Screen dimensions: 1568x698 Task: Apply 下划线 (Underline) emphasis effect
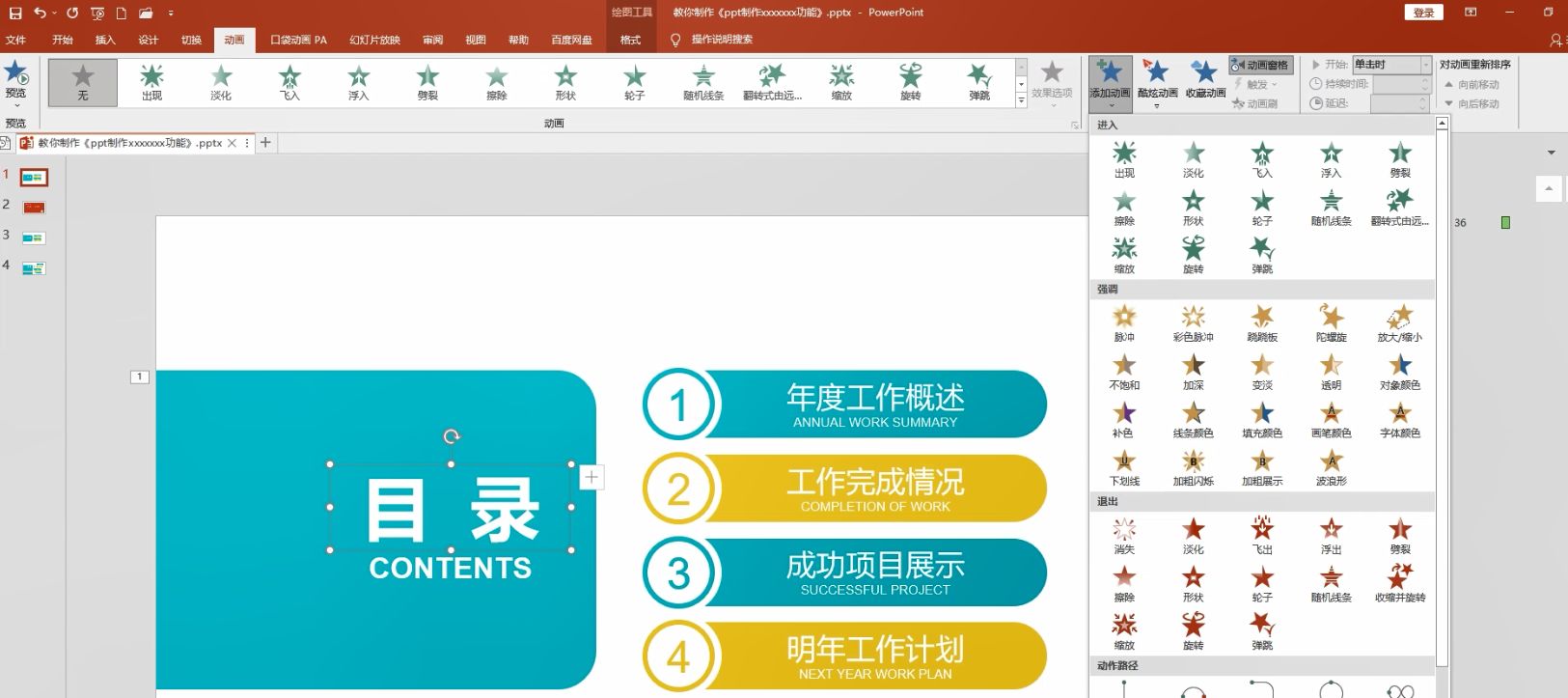coord(1124,468)
